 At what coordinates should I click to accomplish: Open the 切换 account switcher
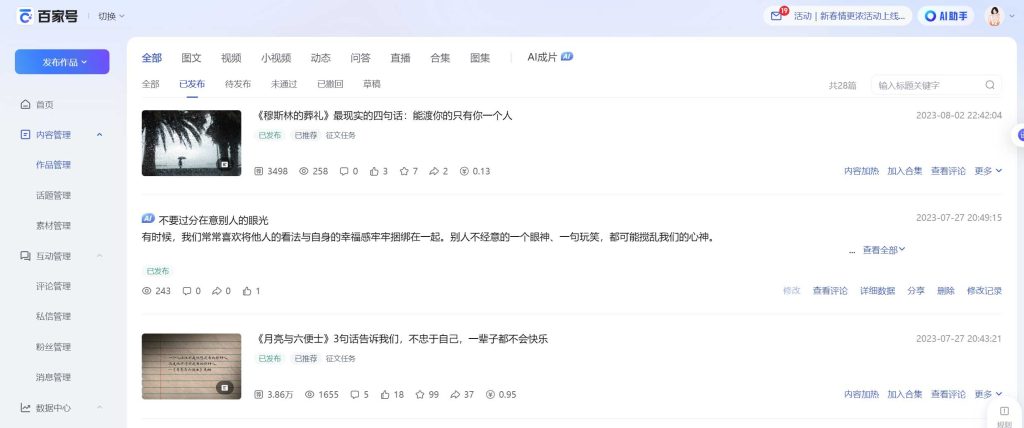(x=112, y=16)
